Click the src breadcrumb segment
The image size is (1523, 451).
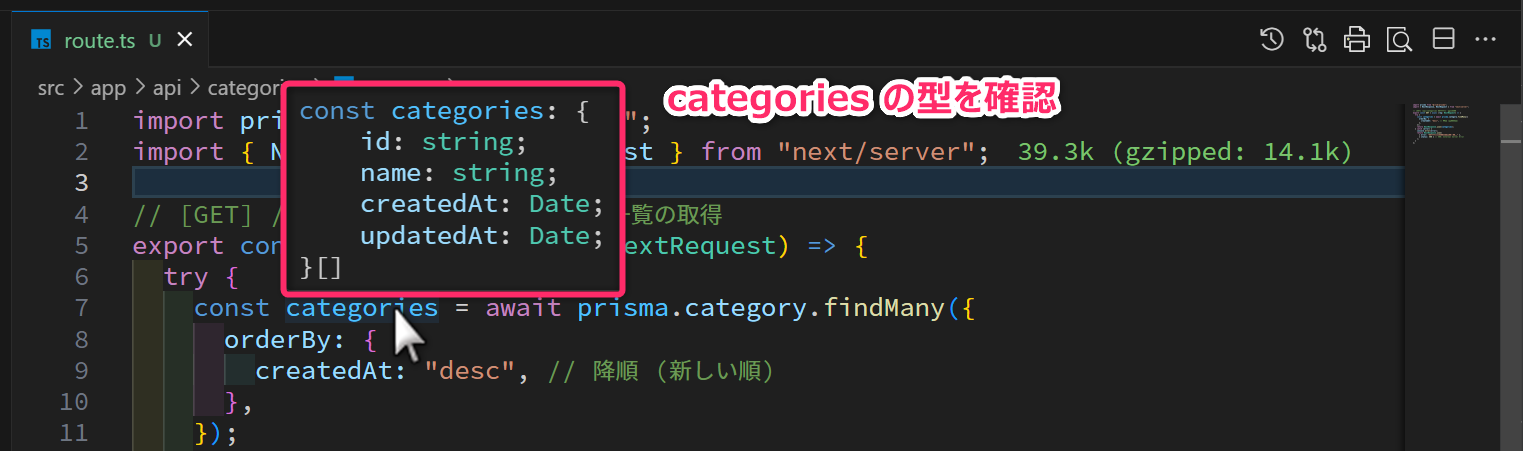pos(50,88)
